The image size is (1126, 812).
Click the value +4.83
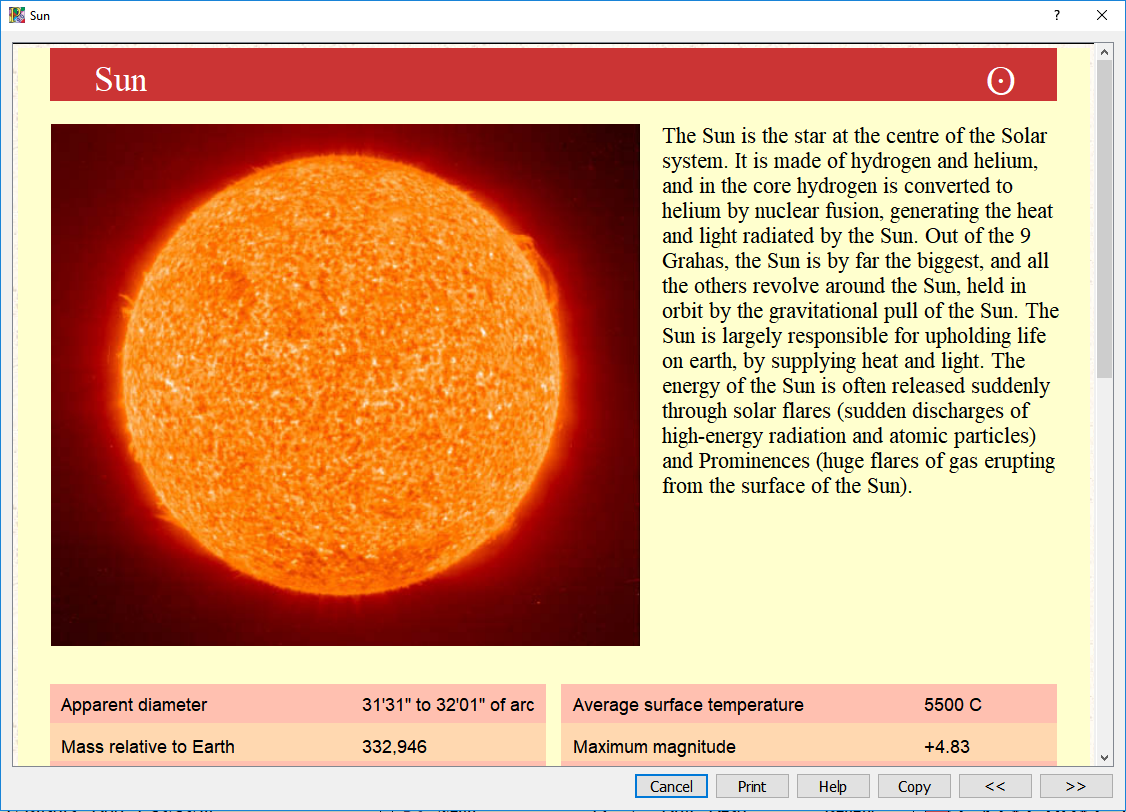coord(946,747)
